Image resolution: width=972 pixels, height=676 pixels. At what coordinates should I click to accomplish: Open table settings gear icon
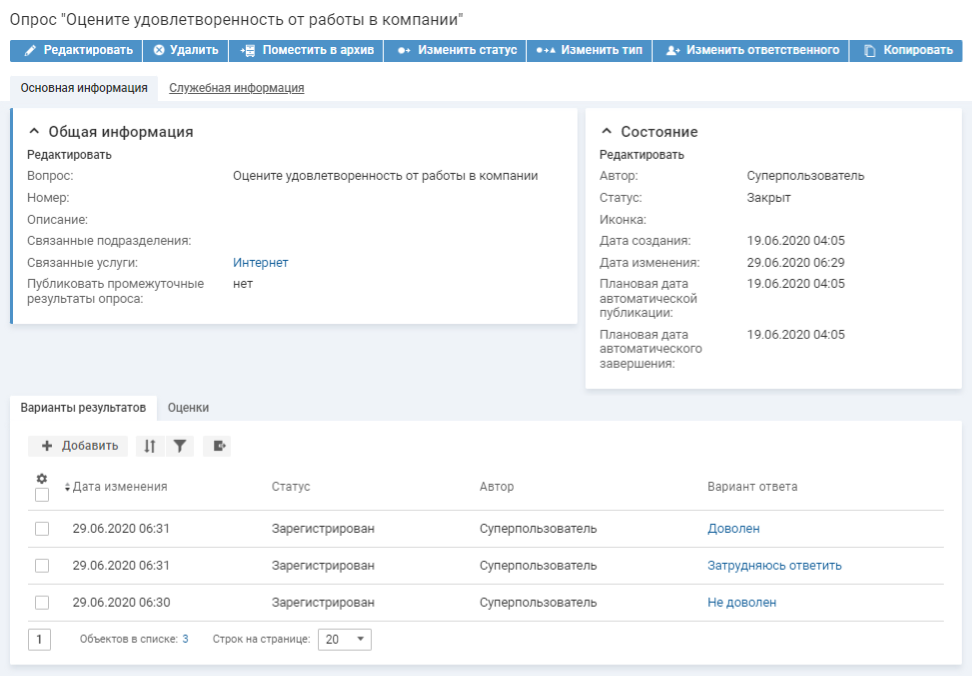(42, 479)
